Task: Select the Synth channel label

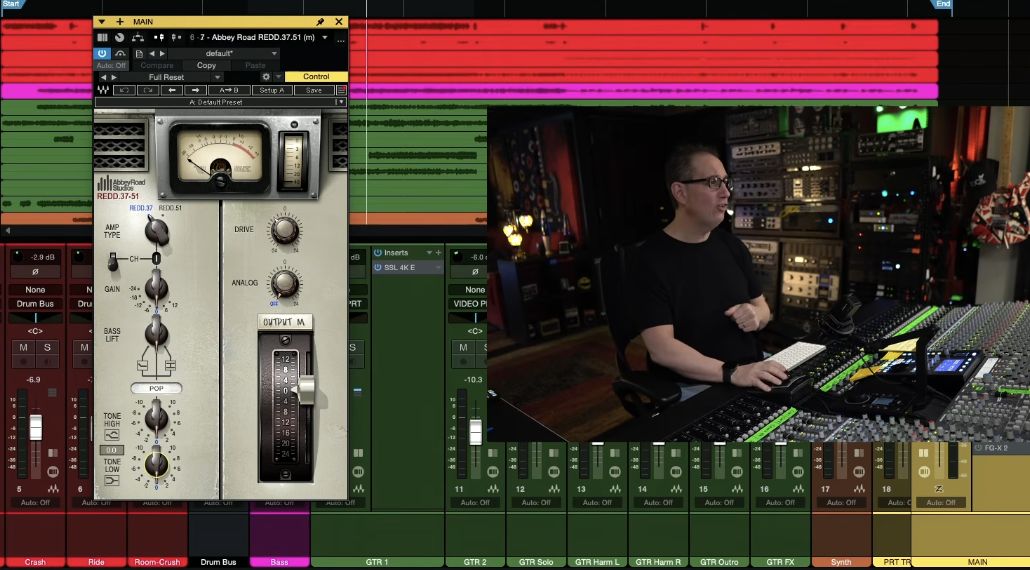Action: (x=841, y=563)
